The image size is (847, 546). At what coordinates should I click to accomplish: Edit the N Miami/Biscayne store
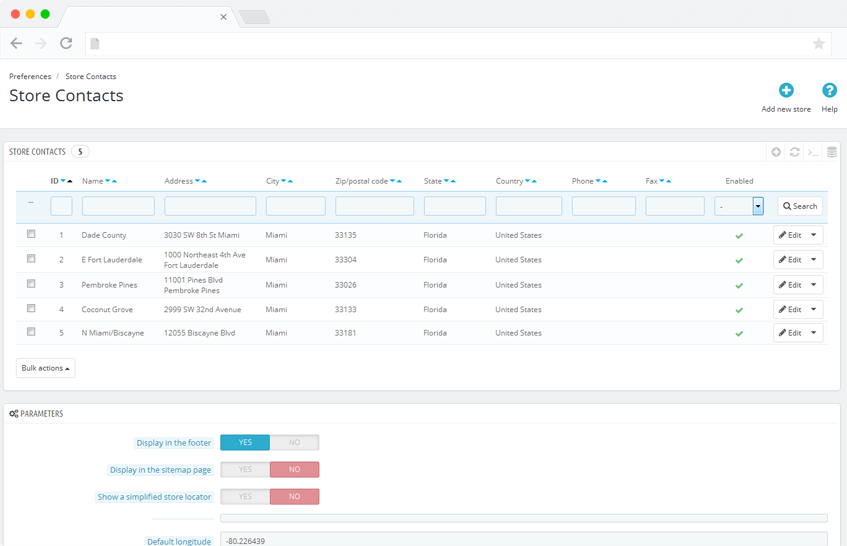[790, 333]
